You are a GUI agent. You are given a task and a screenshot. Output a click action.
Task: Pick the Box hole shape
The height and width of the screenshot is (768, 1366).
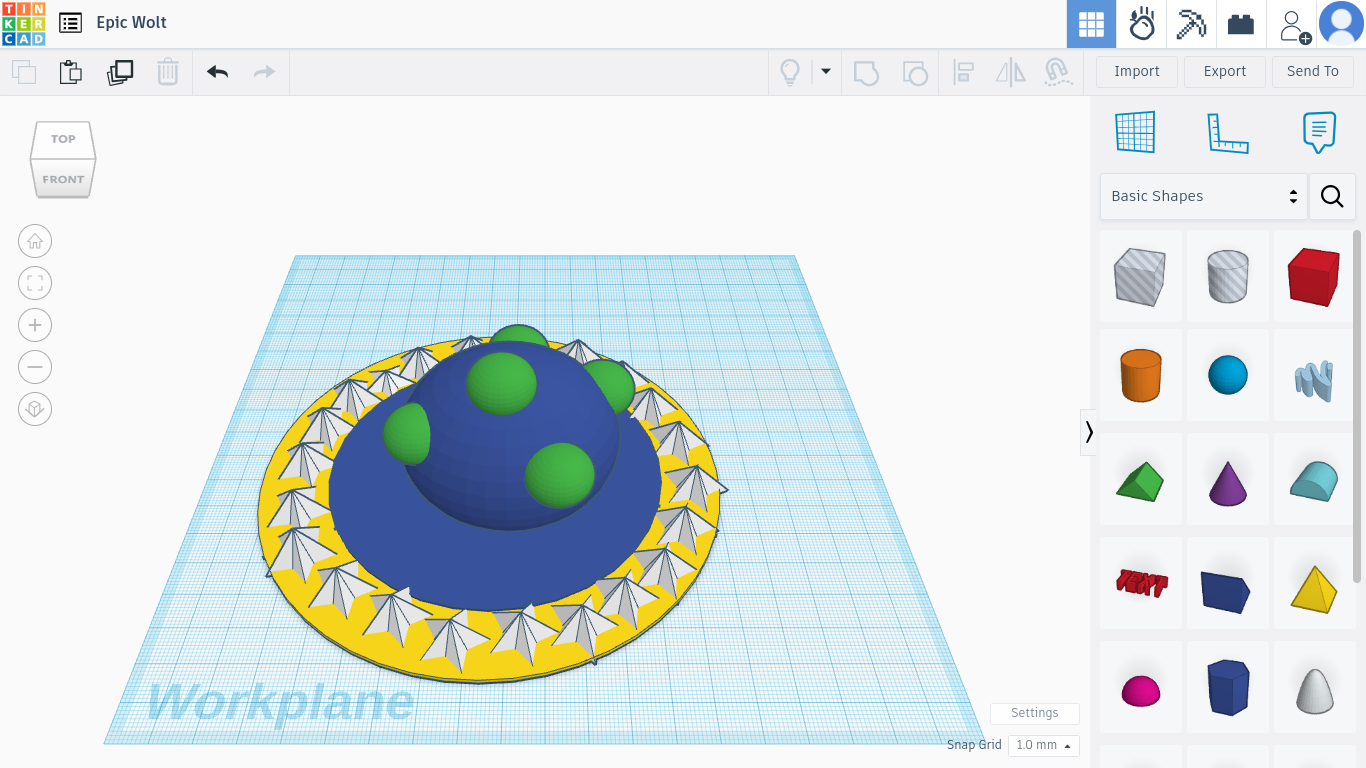(x=1141, y=277)
